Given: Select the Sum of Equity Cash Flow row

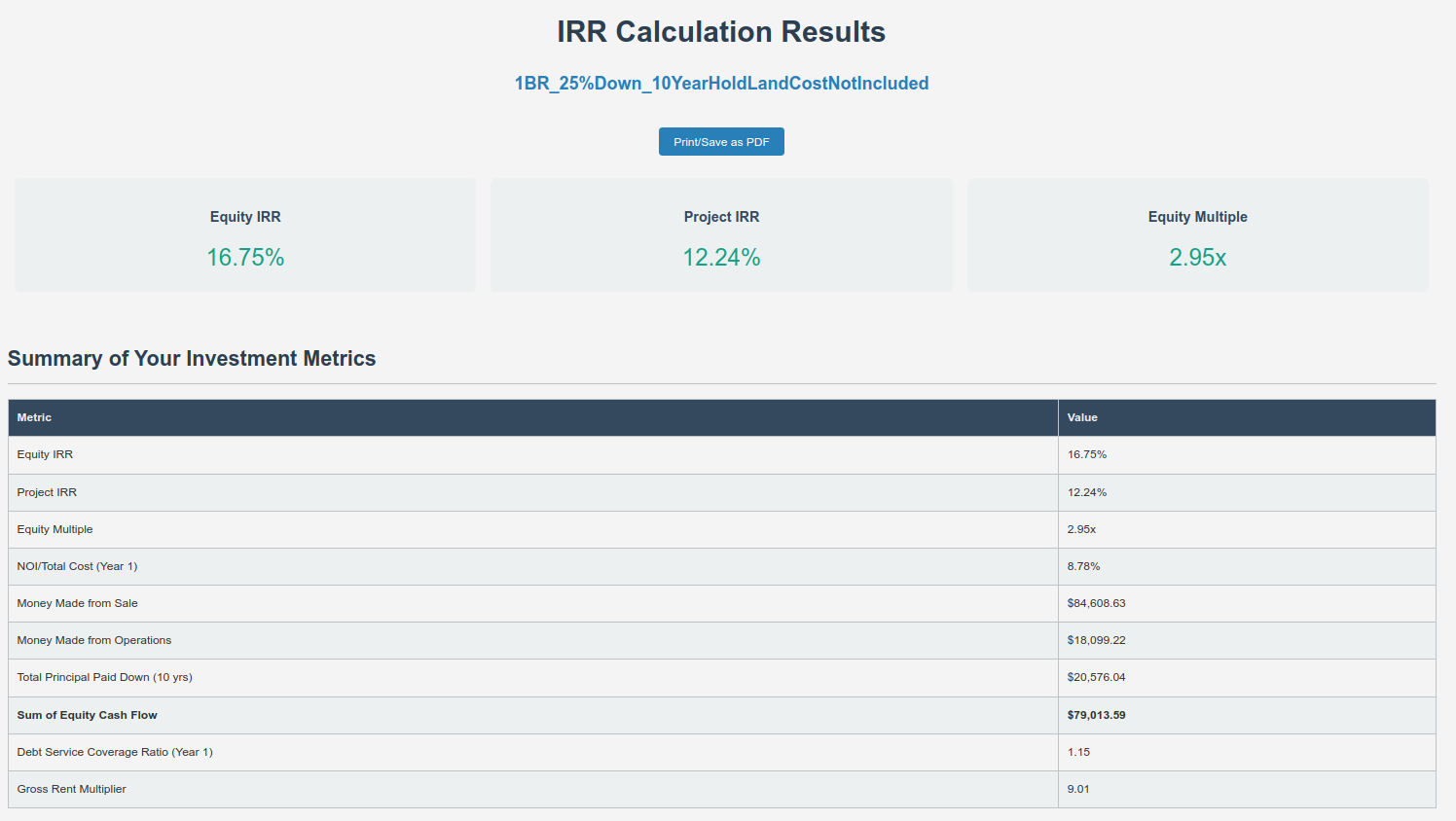Looking at the screenshot, I should 722,715.
